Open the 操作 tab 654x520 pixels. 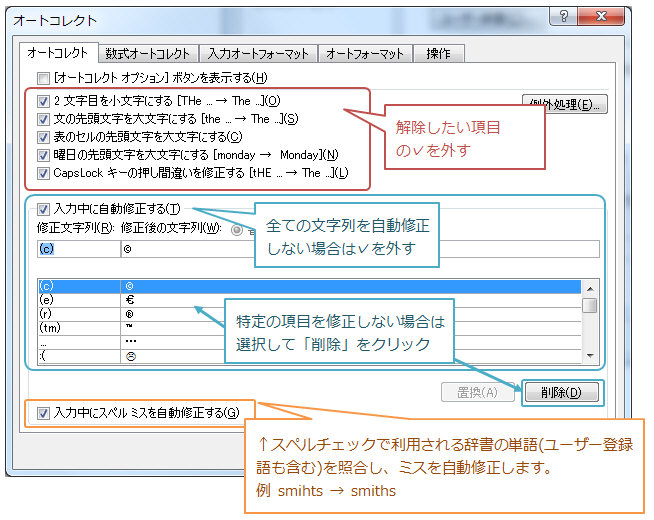tap(438, 54)
